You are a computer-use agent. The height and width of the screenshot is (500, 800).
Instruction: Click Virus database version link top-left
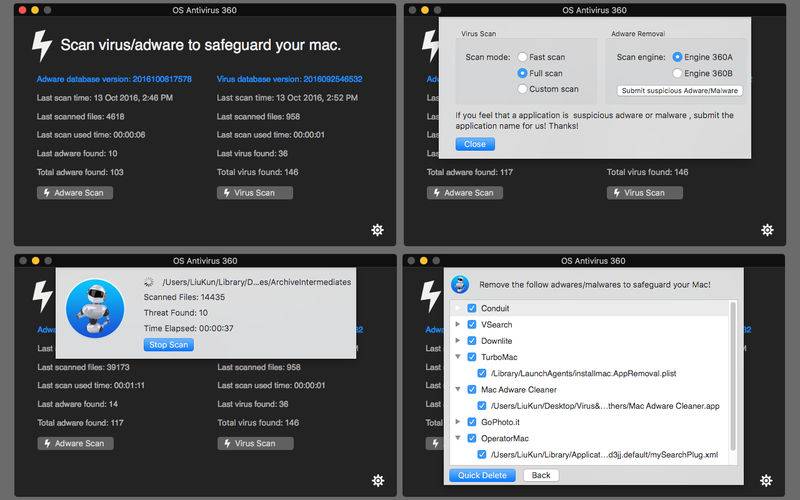[x=290, y=79]
